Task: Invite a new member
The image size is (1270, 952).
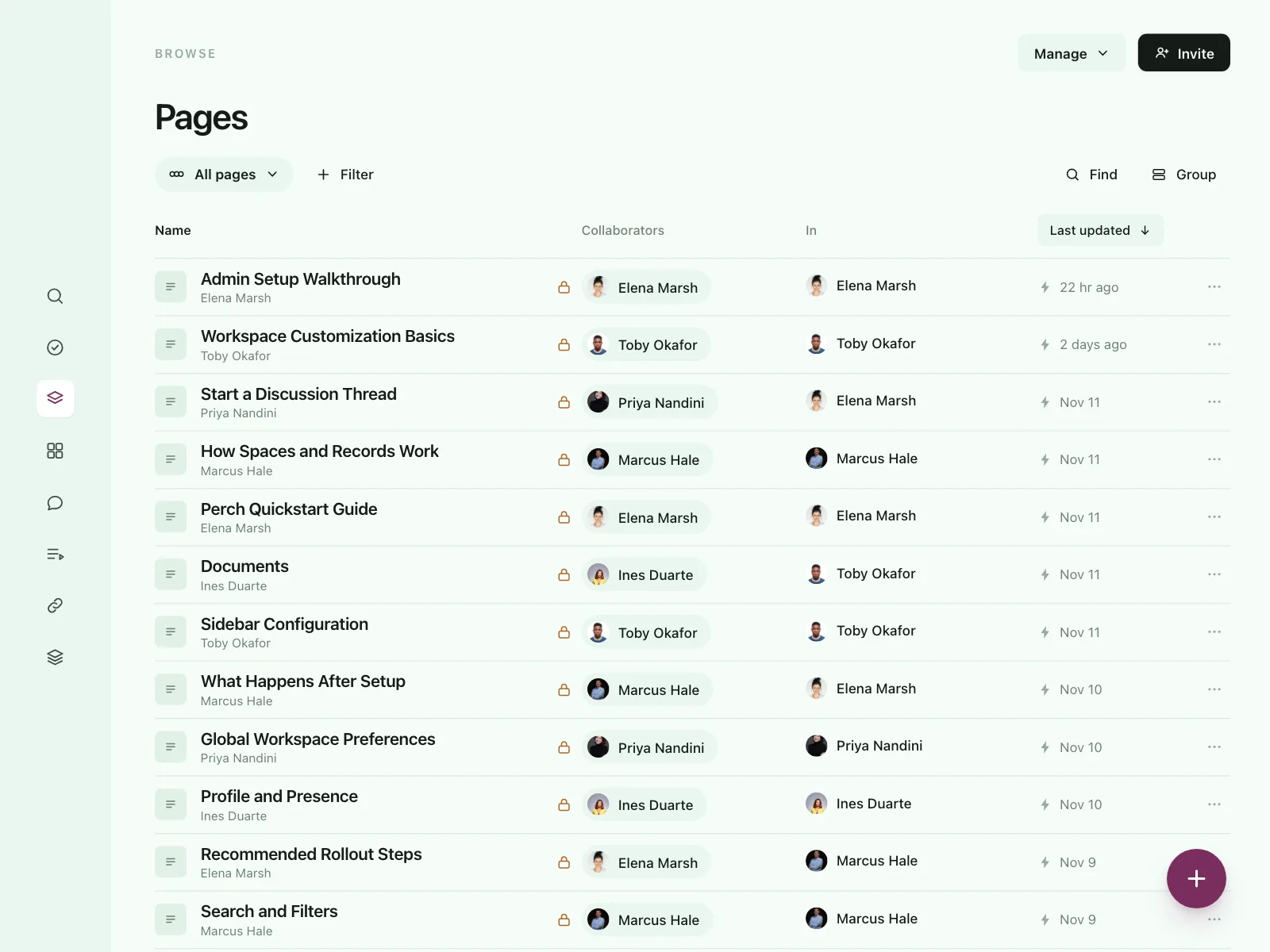Action: coord(1183,53)
